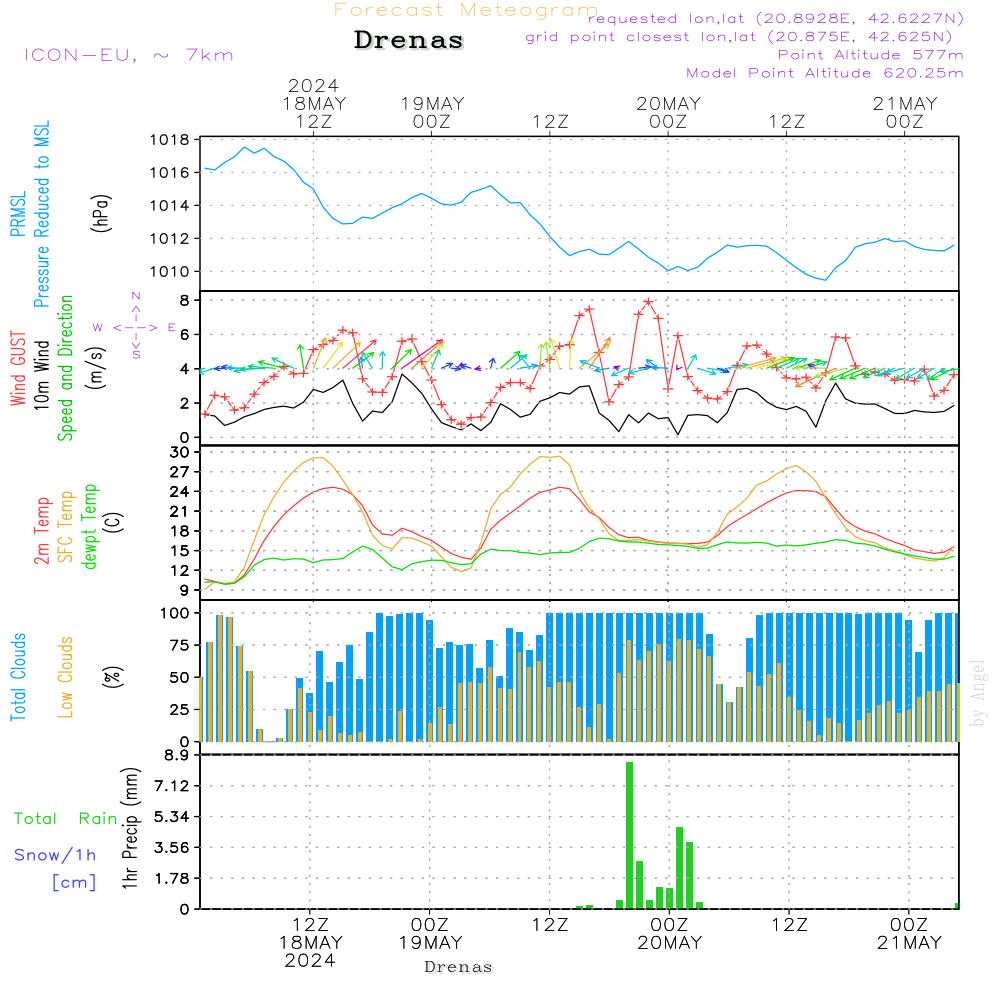1000x1000 pixels.
Task: Click bottom axis '00Z 19MAY' label
Action: click(430, 934)
